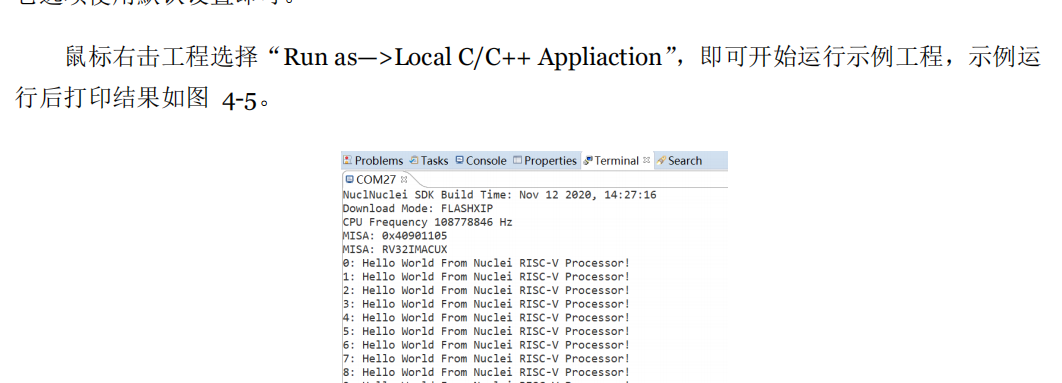
Task: Click the '3: Hello World' output line
Action: click(x=486, y=304)
